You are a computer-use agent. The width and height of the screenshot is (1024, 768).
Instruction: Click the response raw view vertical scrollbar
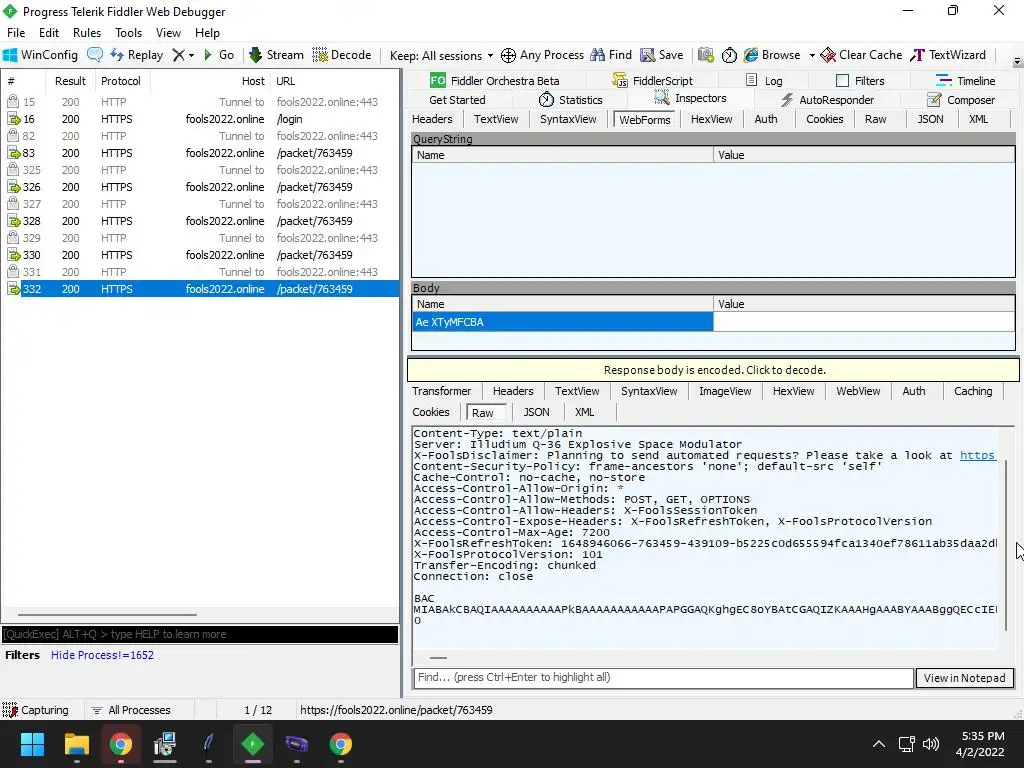click(x=1006, y=545)
